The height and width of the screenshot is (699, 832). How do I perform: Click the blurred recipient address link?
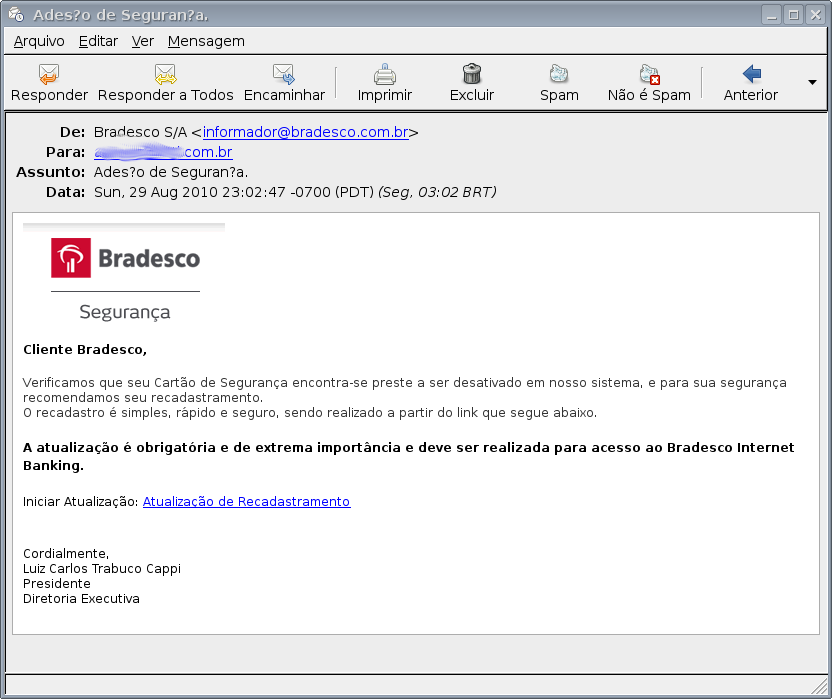pyautogui.click(x=163, y=152)
